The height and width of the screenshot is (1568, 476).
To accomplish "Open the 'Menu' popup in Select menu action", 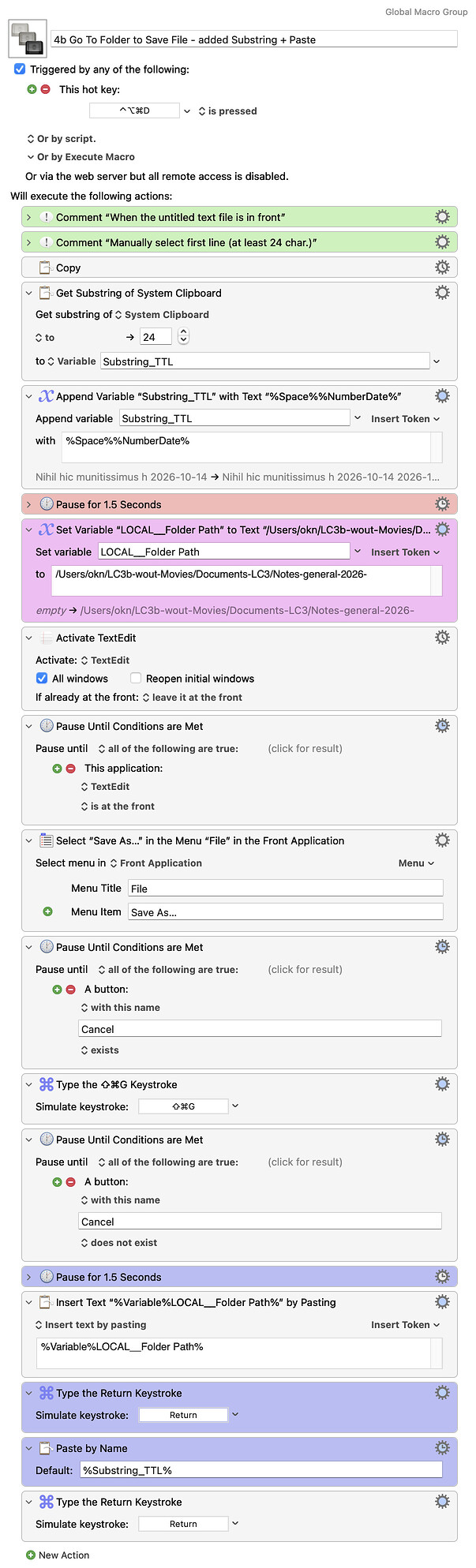I will pos(417,863).
